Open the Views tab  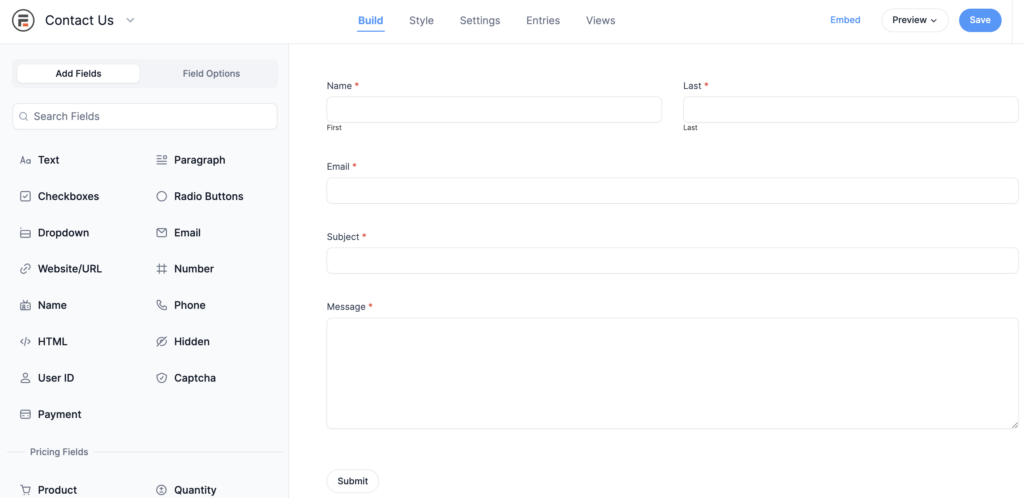[601, 20]
